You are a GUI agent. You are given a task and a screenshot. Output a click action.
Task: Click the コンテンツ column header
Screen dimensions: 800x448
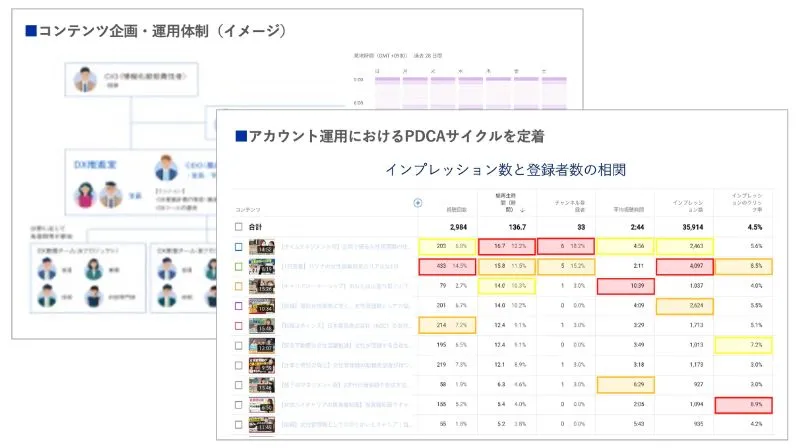[248, 210]
